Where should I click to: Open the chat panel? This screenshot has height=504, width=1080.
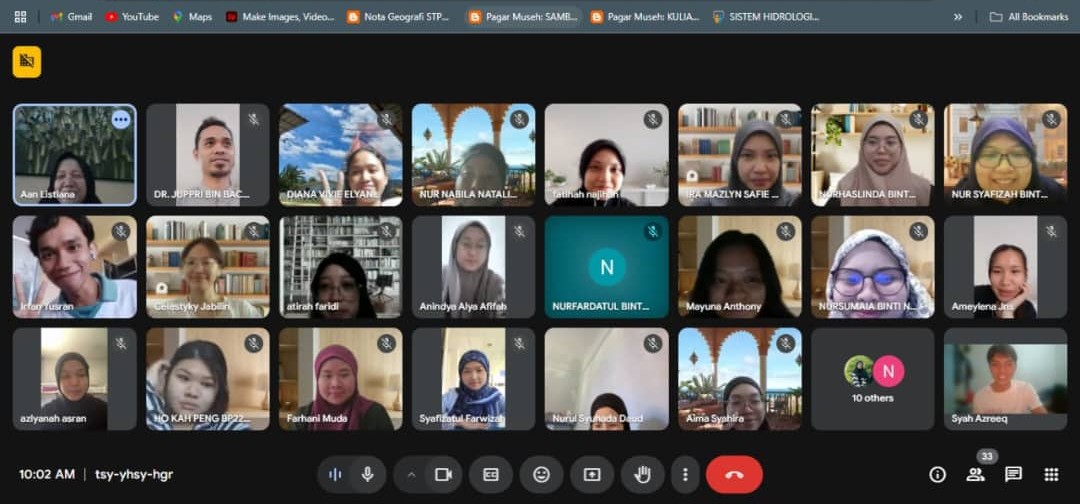click(x=1013, y=474)
